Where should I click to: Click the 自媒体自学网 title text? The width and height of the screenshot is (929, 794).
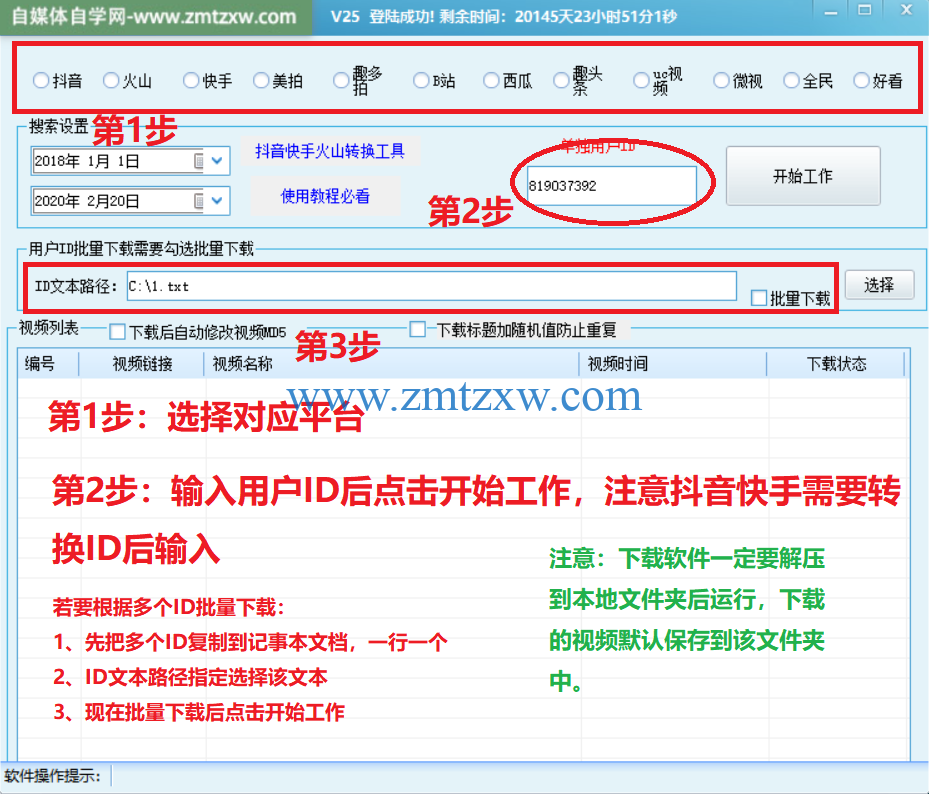tap(154, 16)
